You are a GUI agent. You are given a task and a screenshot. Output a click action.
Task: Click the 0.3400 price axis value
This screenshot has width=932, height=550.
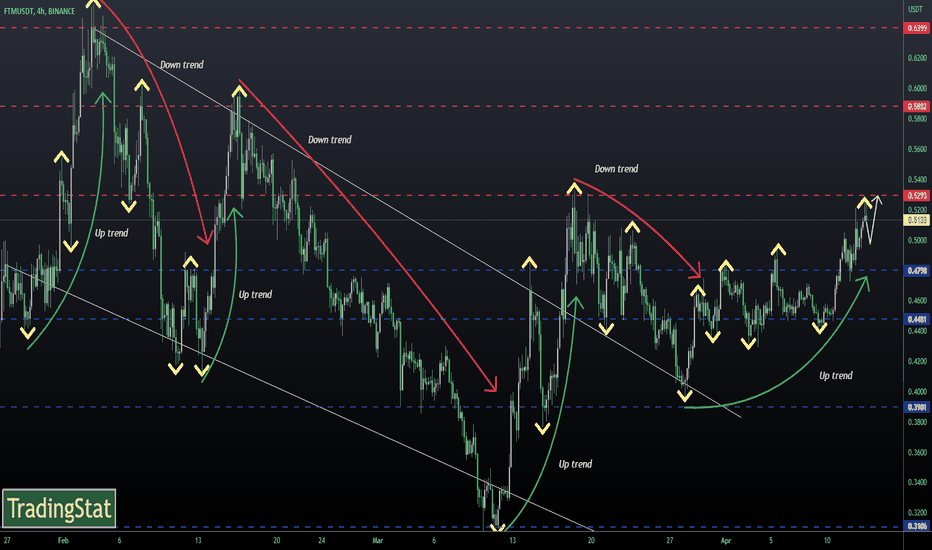(x=917, y=482)
